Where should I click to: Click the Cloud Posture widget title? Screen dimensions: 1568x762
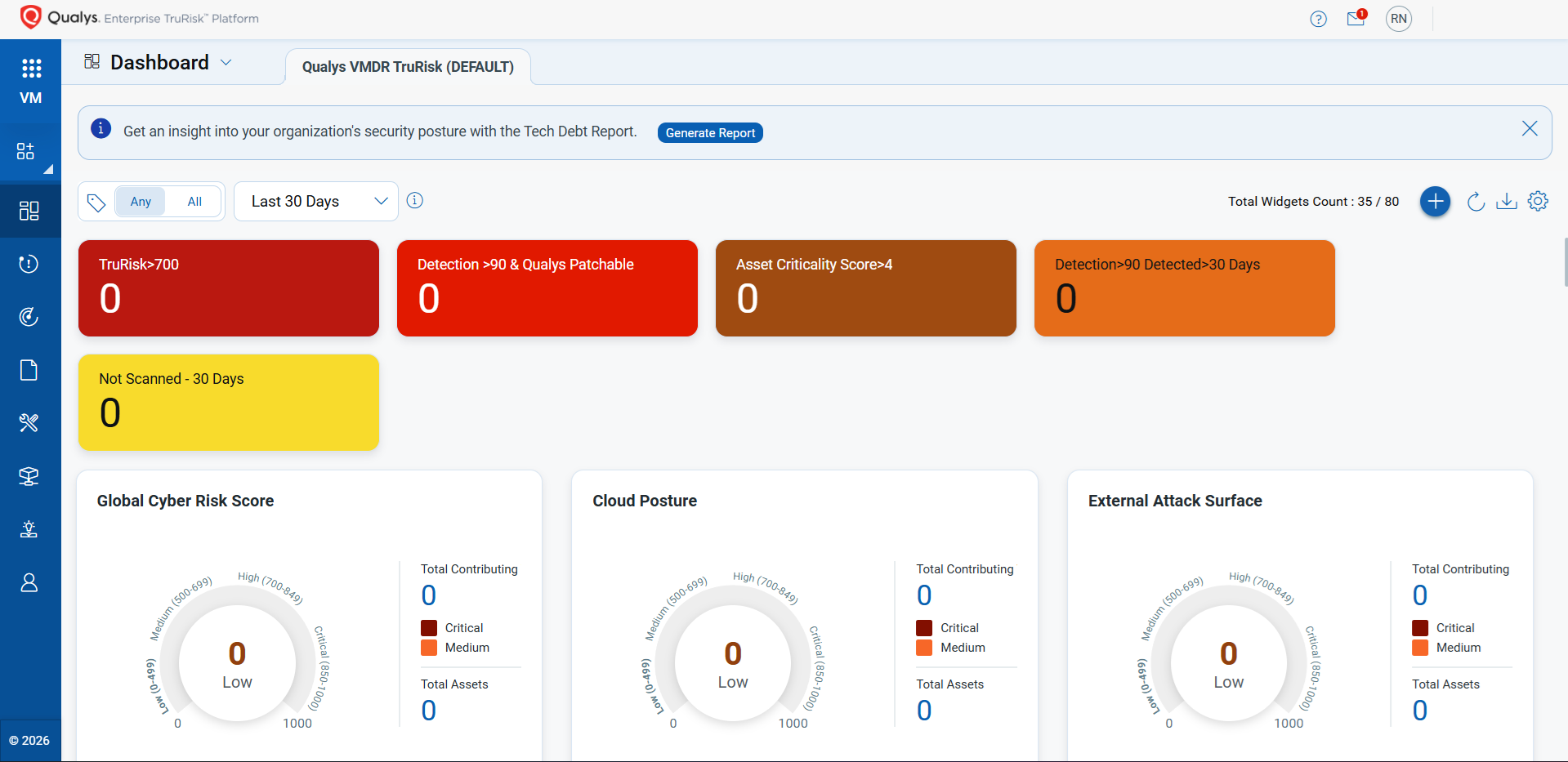(x=645, y=501)
